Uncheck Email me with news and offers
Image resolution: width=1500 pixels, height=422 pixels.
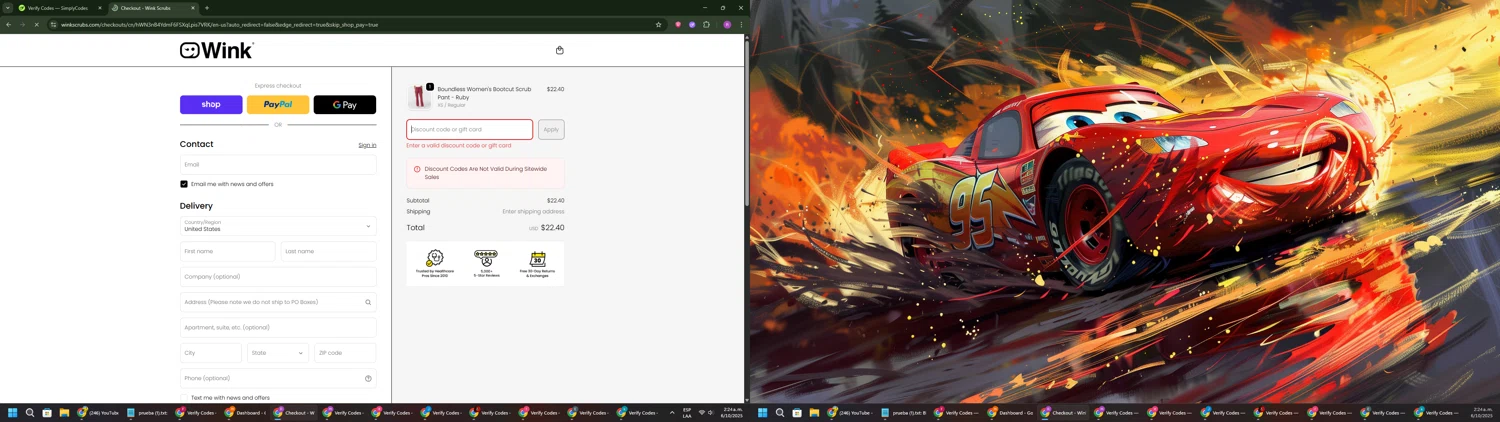pyautogui.click(x=184, y=184)
